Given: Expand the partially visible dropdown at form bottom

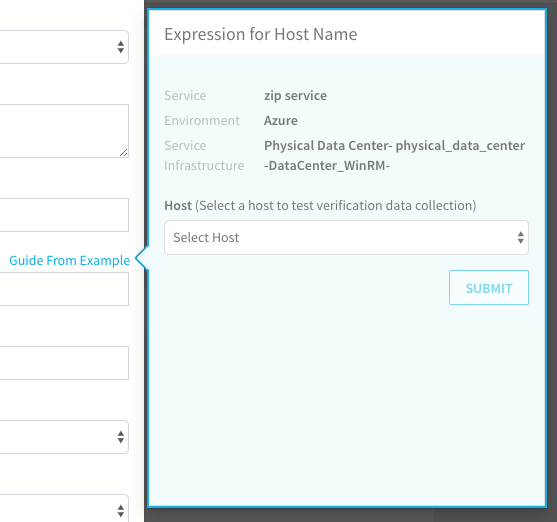Looking at the screenshot, I should pos(64,509).
